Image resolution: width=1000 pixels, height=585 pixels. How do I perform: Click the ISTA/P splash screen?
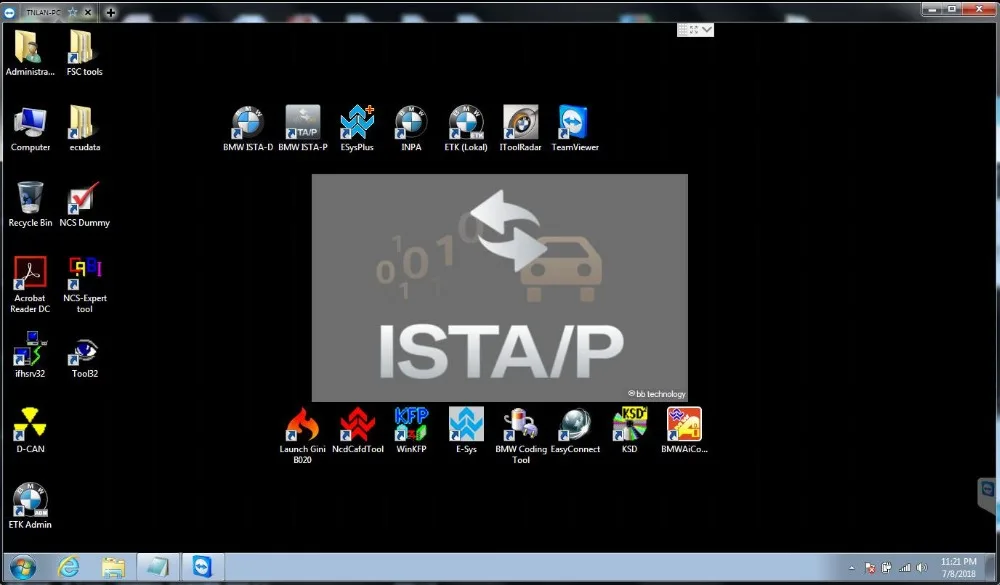point(499,288)
